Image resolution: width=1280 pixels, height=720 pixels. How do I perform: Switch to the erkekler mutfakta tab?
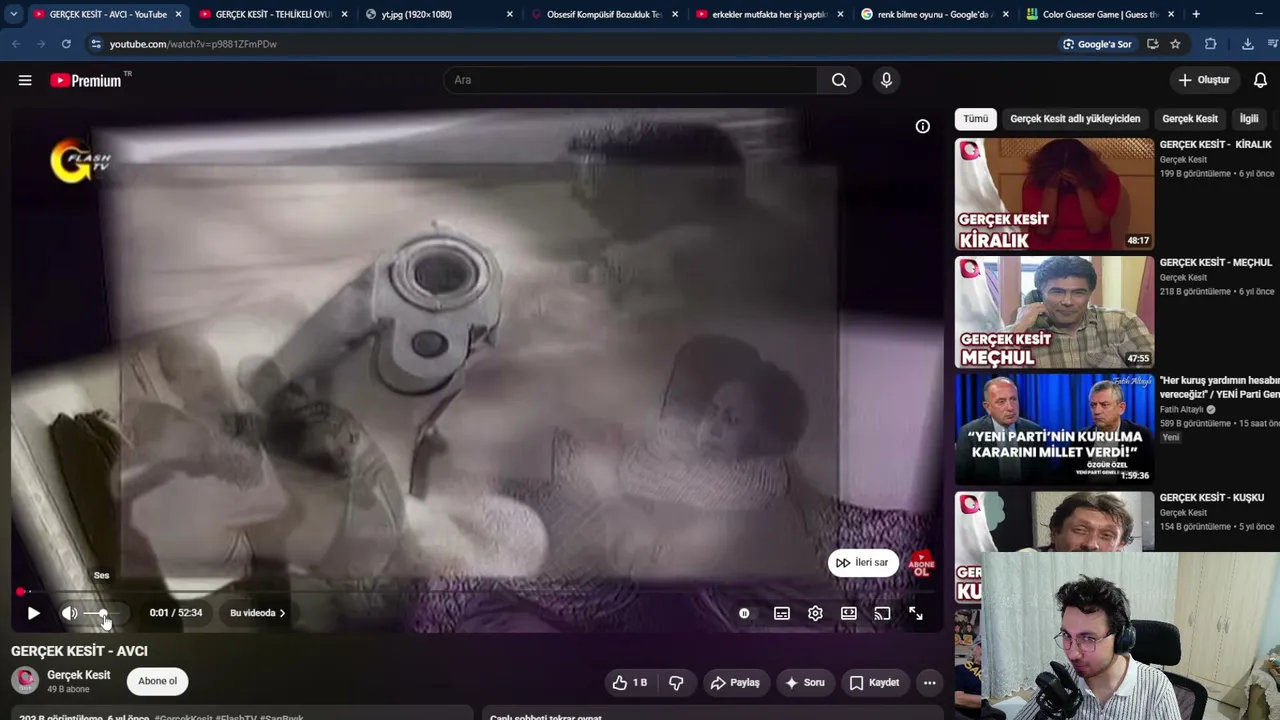tap(769, 14)
